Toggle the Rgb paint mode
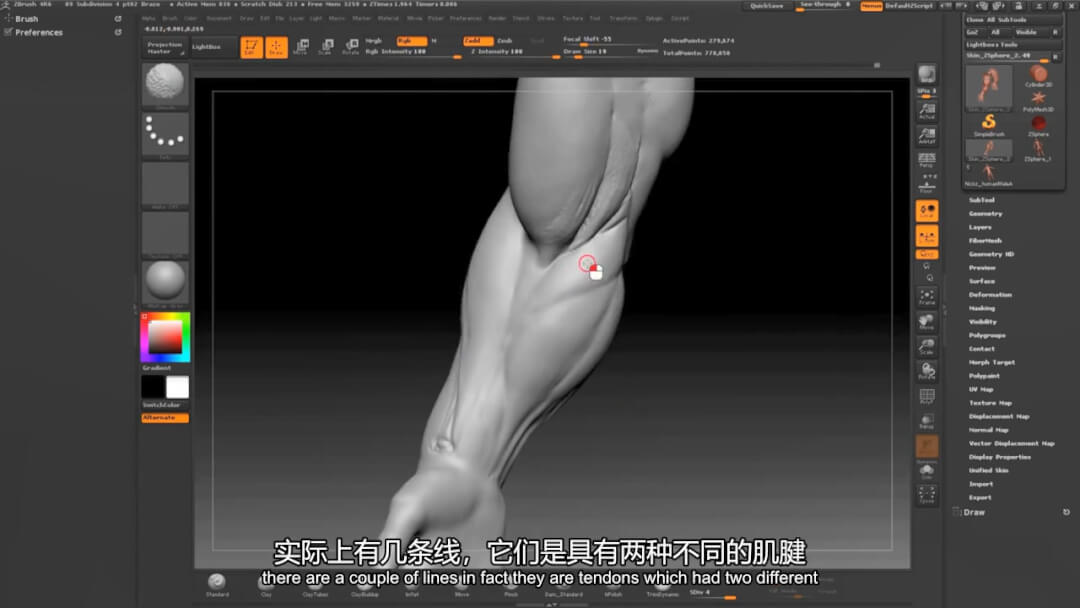Viewport: 1080px width, 608px height. pyautogui.click(x=411, y=41)
